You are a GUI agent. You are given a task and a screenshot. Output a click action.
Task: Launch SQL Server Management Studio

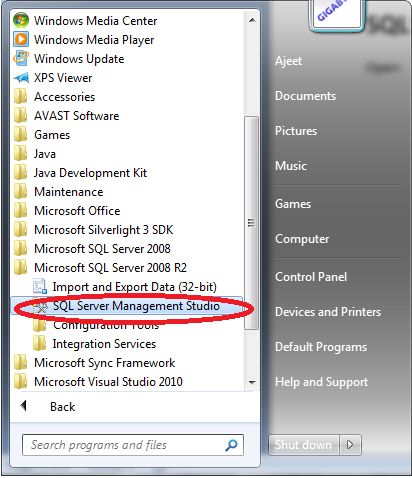coord(128,306)
